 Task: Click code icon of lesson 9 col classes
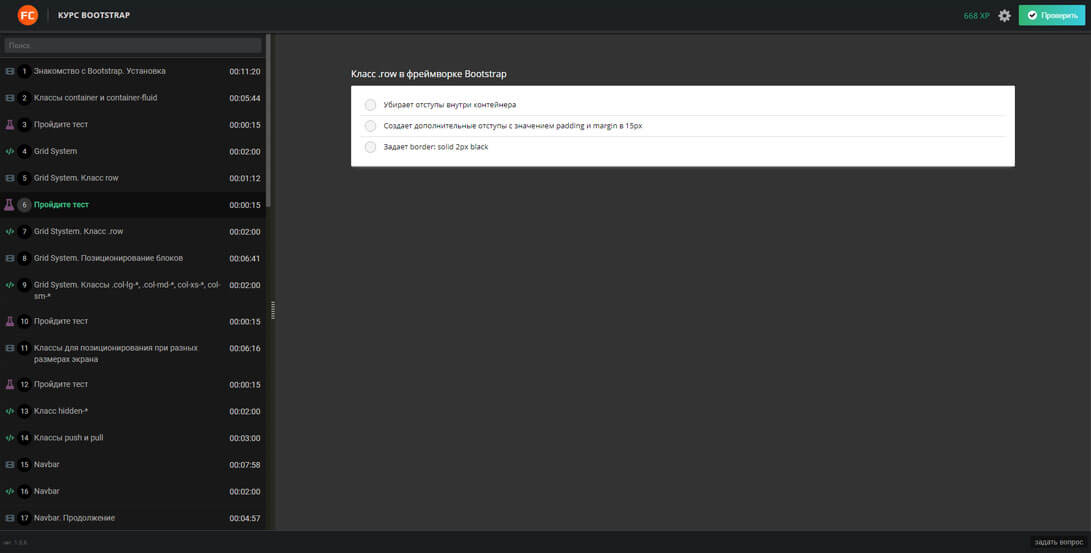10,285
